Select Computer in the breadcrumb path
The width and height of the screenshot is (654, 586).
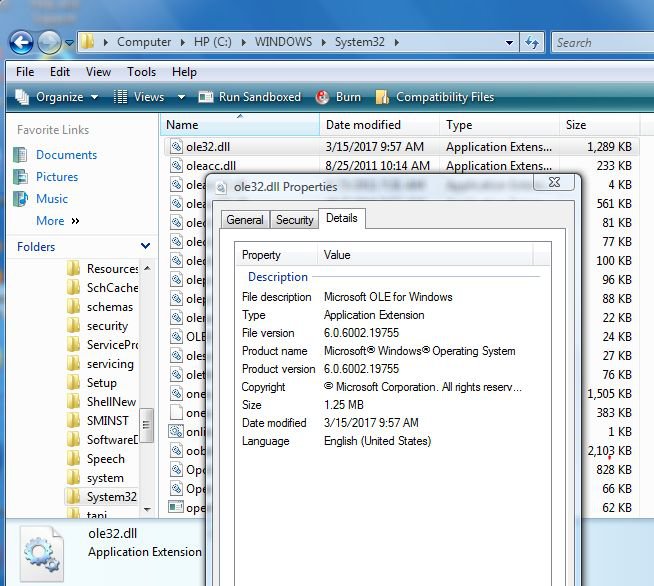coord(144,42)
